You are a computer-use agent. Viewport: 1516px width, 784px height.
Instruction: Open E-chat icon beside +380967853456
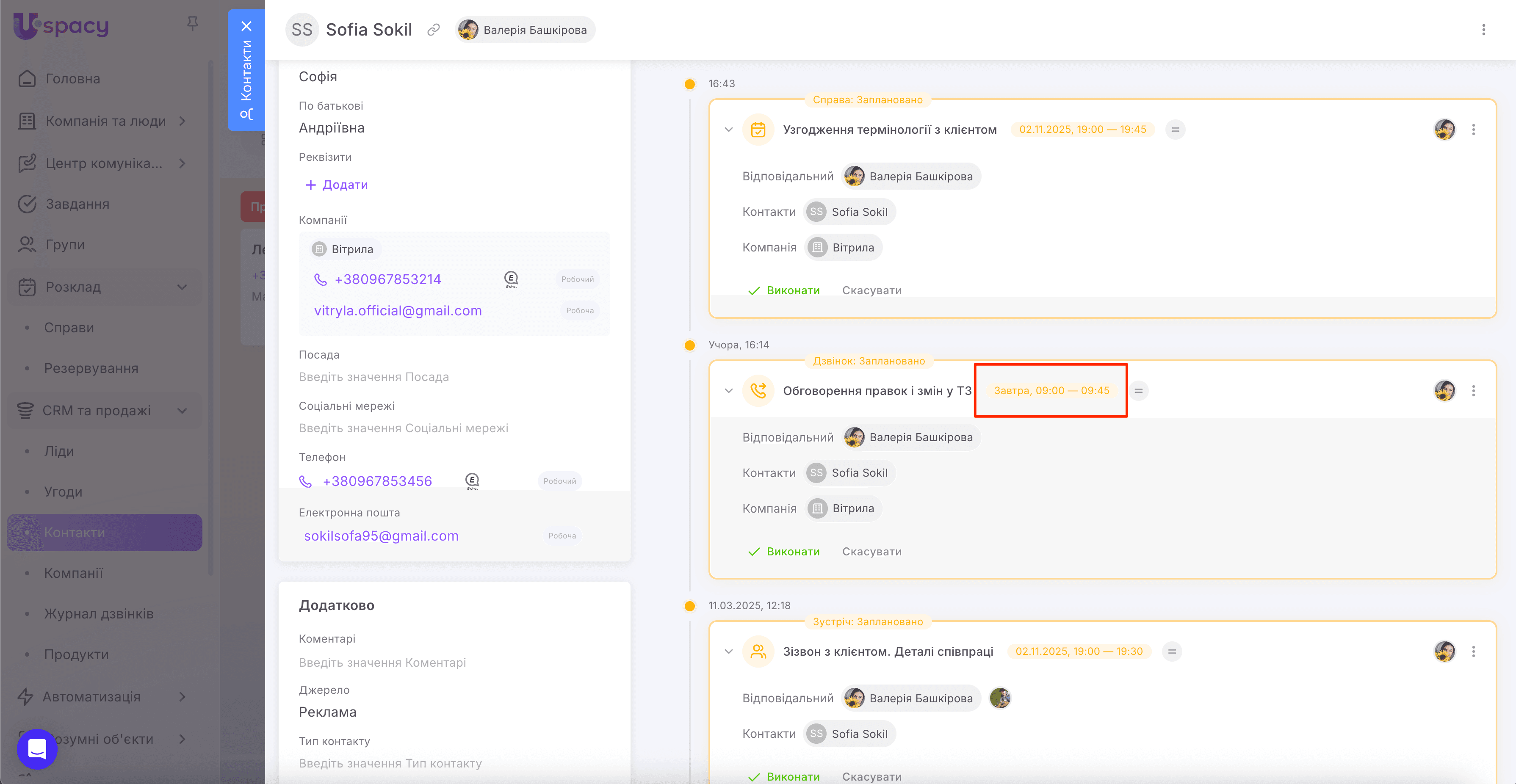pos(472,481)
